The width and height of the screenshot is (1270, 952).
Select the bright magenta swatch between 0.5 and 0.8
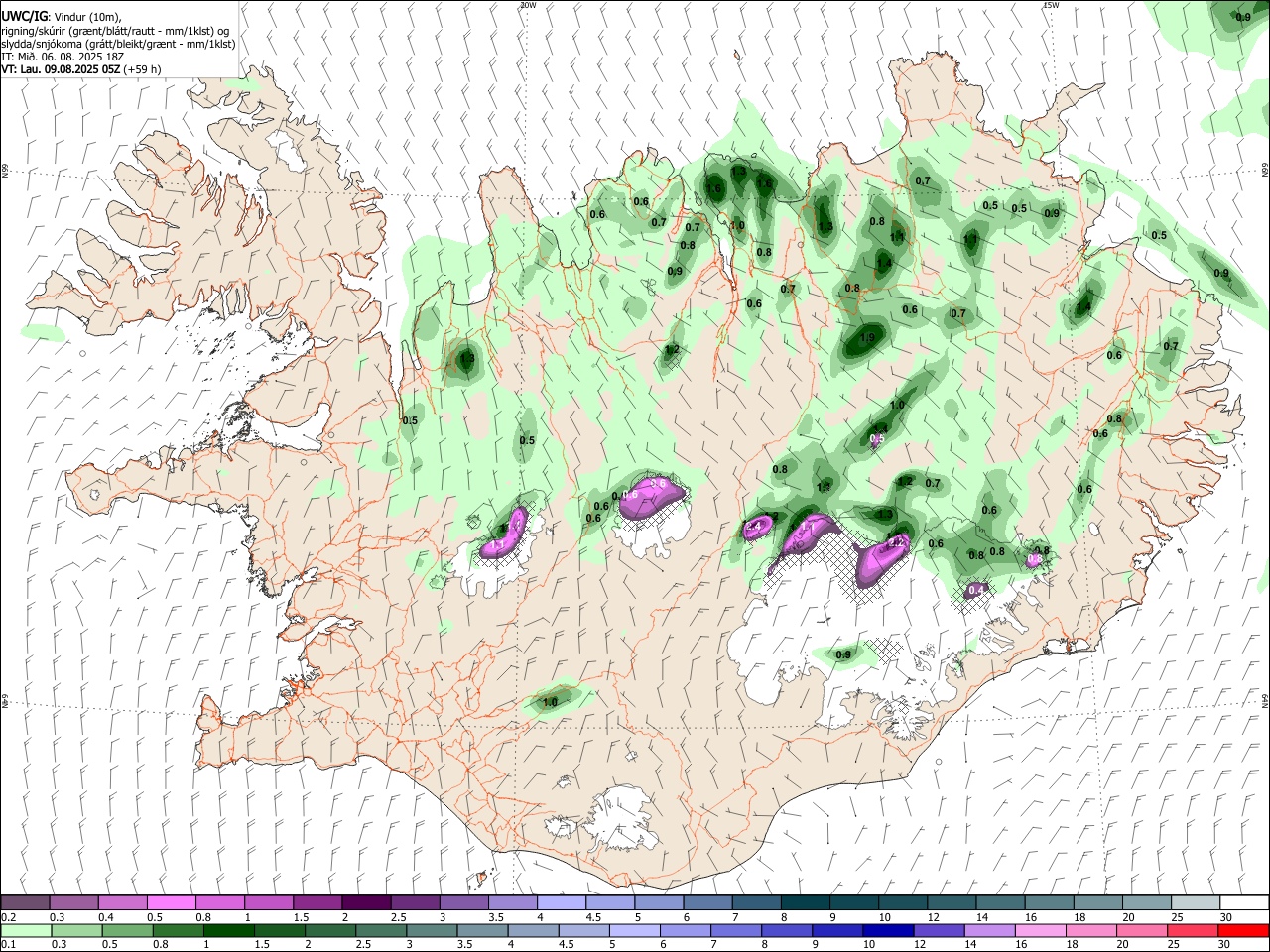(172, 902)
